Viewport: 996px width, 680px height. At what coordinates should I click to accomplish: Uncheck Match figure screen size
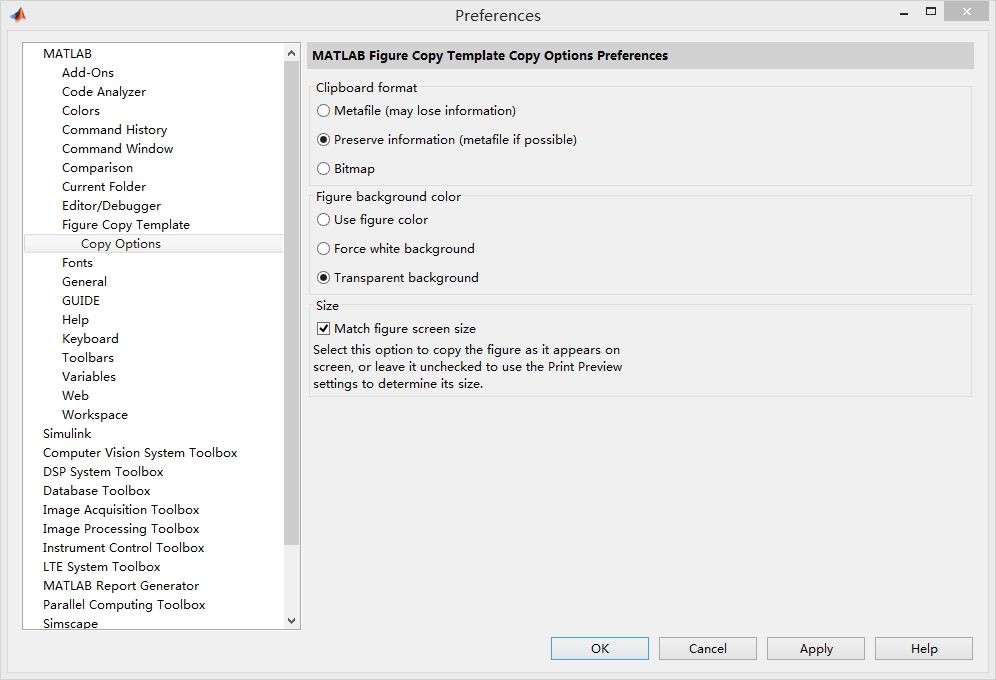323,327
